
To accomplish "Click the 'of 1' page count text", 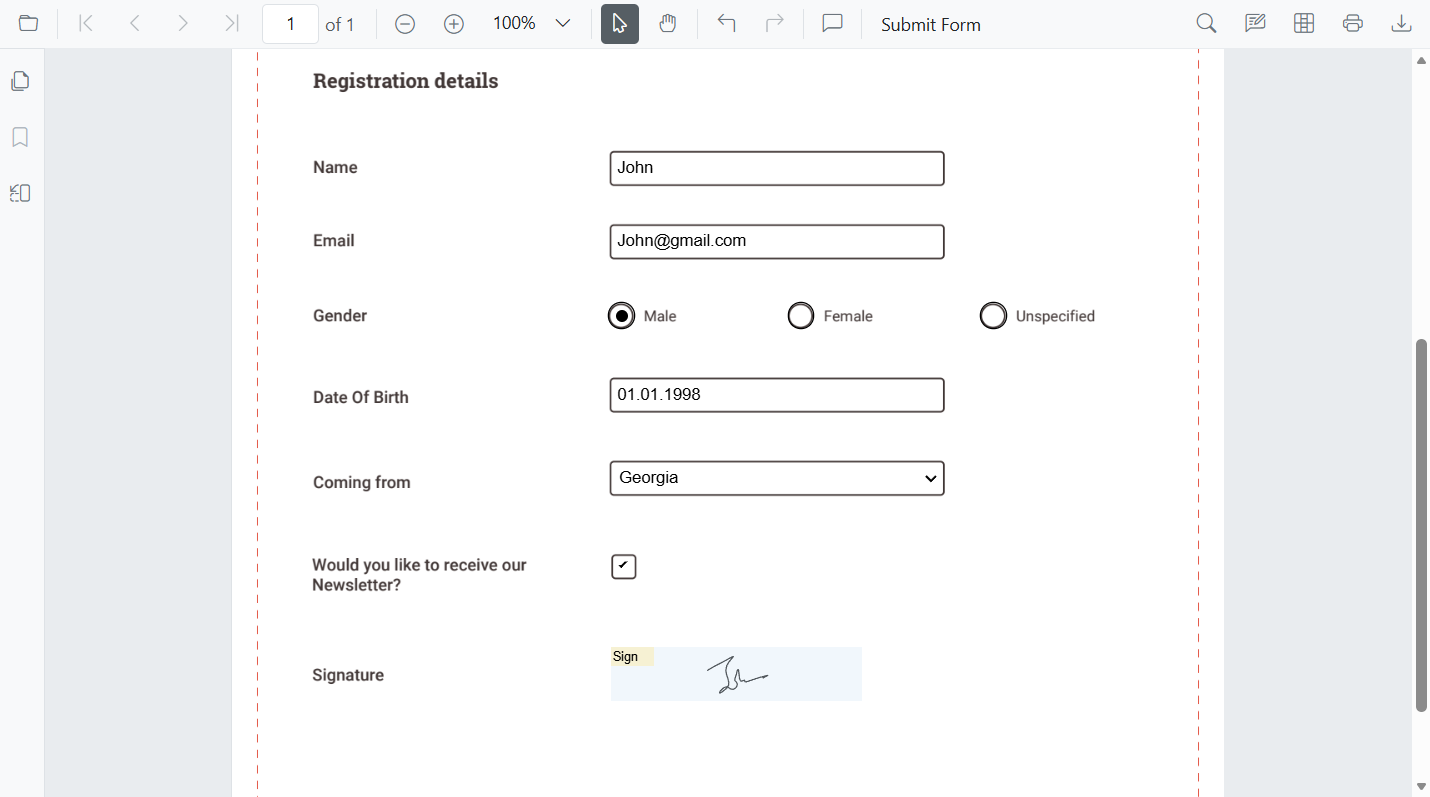I will point(340,25).
